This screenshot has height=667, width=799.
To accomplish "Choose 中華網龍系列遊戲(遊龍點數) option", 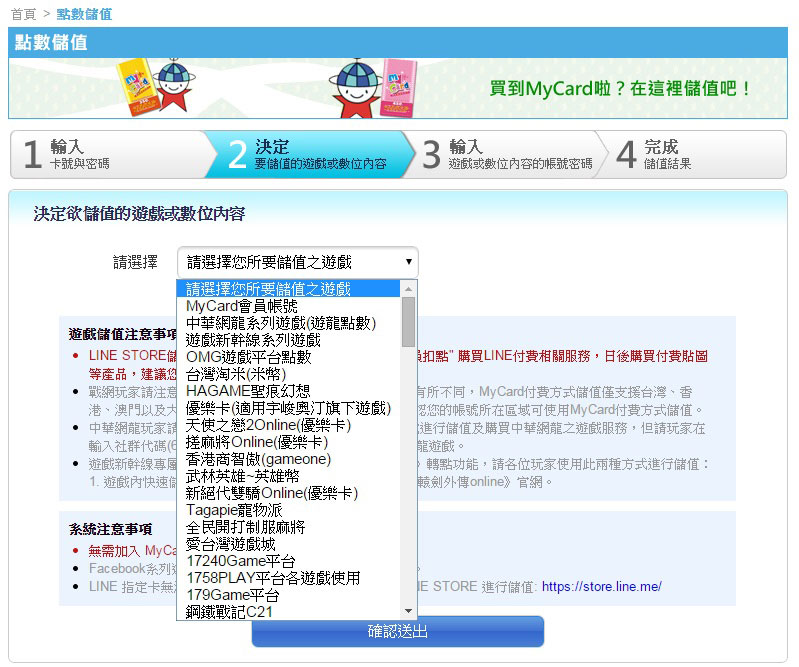I will click(288, 323).
